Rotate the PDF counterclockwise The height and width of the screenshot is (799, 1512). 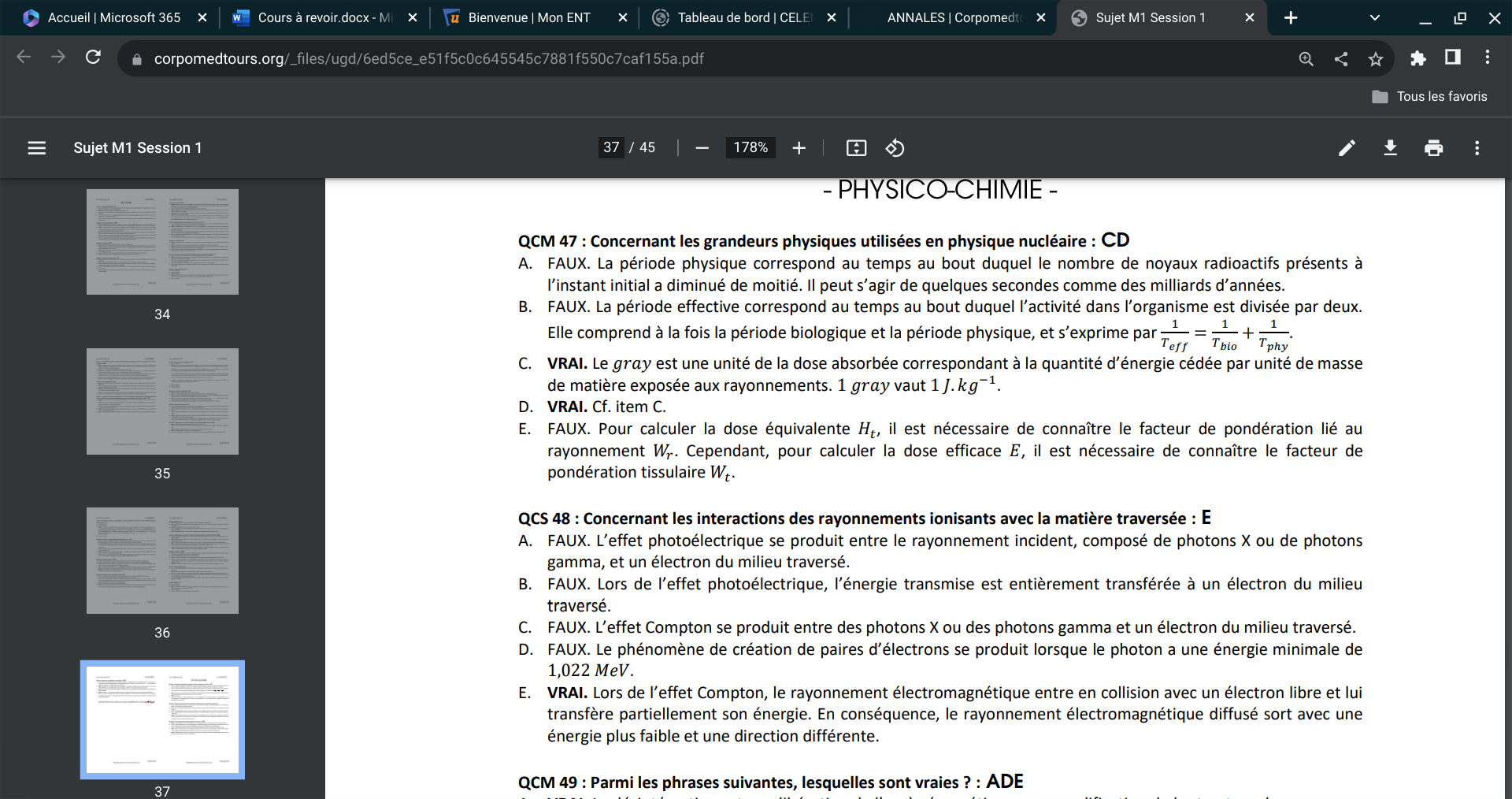pos(895,148)
